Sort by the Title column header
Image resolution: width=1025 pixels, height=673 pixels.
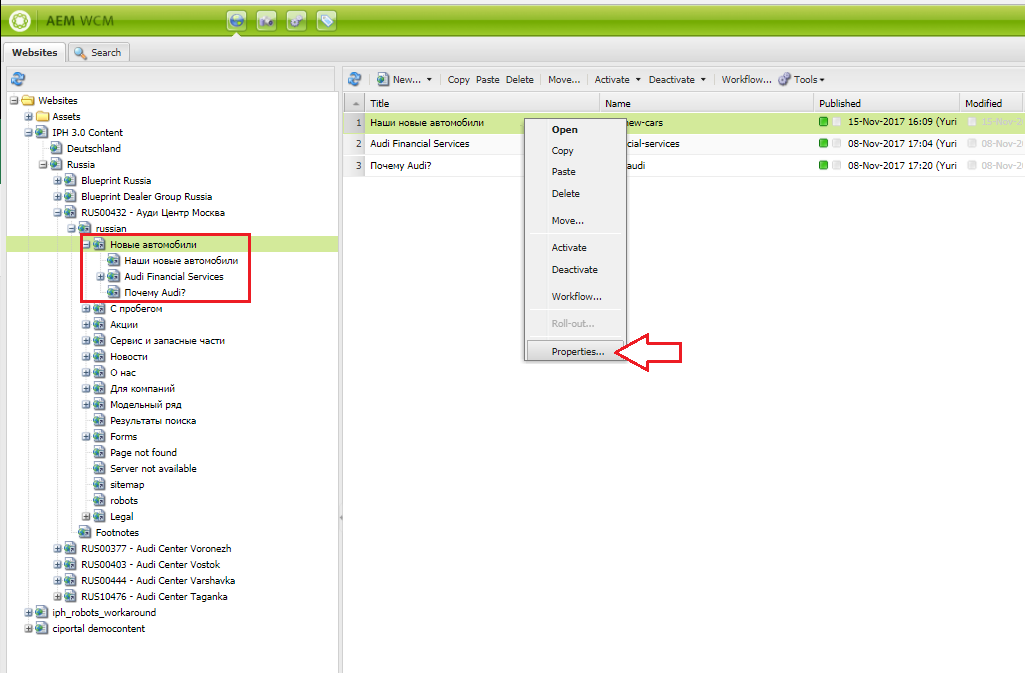click(x=482, y=103)
